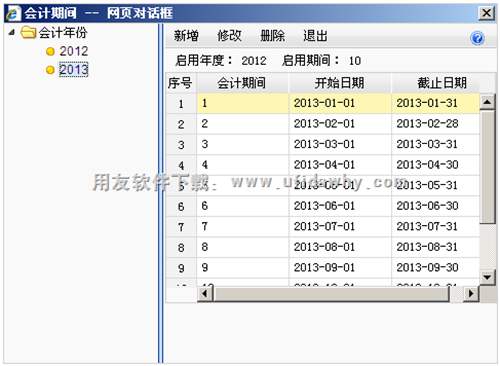This screenshot has width=500, height=366.
Task: Click 新增 to add a period
Action: 186,36
